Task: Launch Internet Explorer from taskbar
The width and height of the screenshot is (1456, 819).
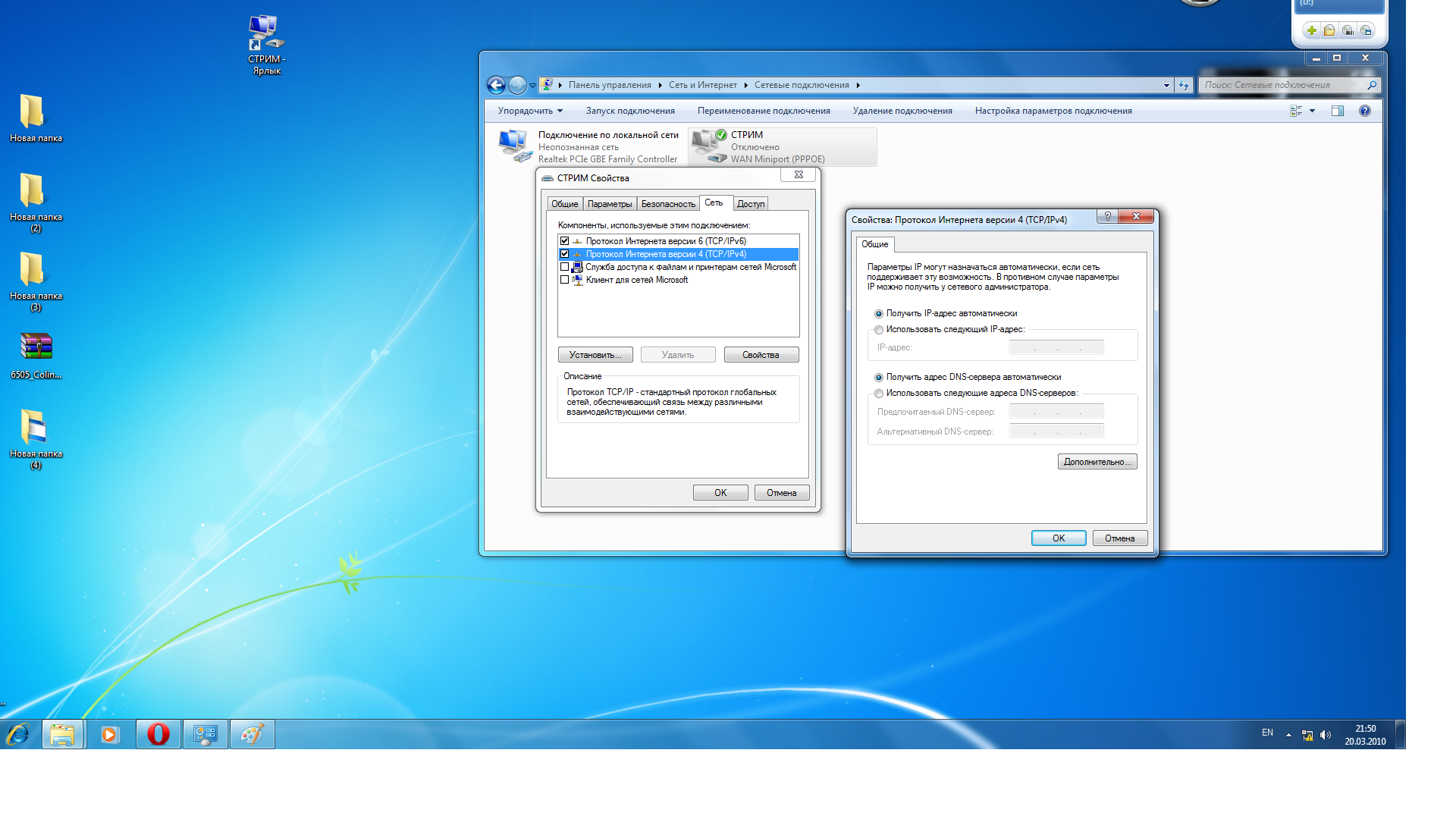Action: pos(17,734)
